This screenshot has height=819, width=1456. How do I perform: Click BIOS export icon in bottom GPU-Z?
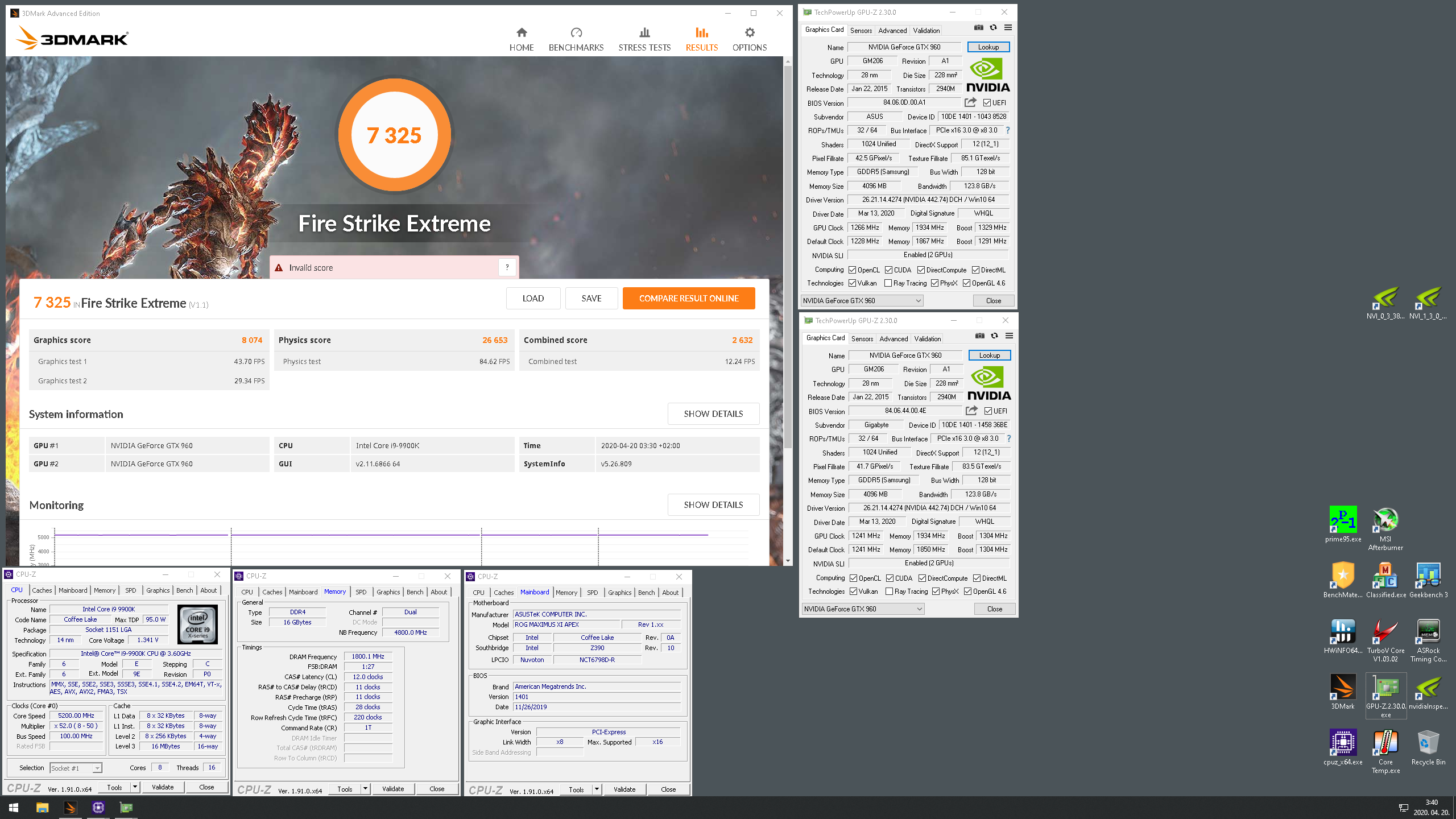[x=971, y=411]
